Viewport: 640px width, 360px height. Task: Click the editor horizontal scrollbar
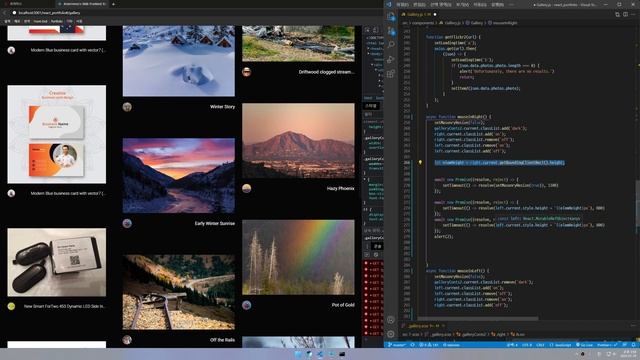tap(478, 319)
